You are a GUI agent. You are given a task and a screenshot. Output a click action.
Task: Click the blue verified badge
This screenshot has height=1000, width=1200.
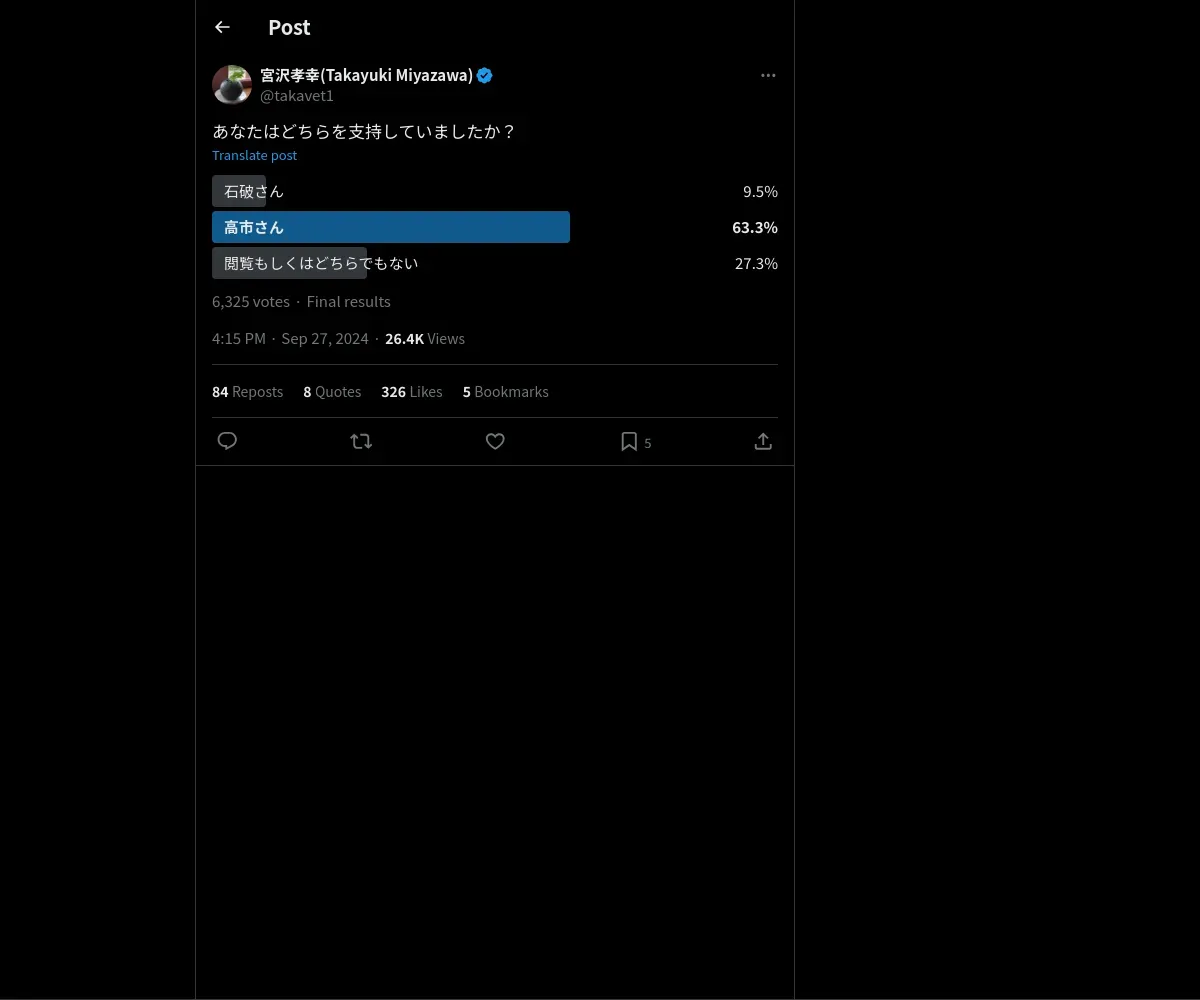pos(485,76)
